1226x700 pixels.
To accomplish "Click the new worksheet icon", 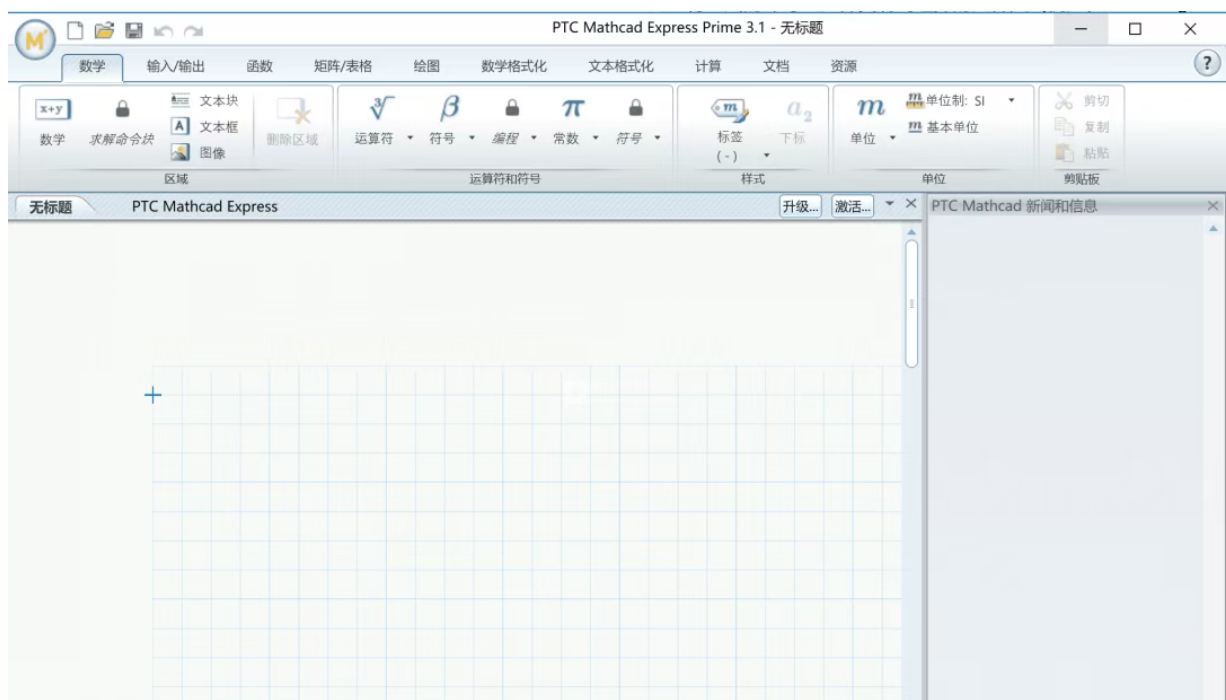I will 75,30.
